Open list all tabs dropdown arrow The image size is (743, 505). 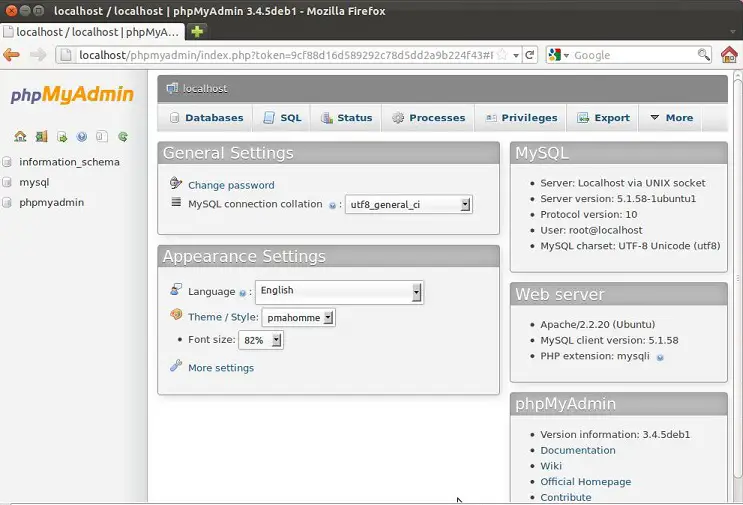tap(733, 32)
